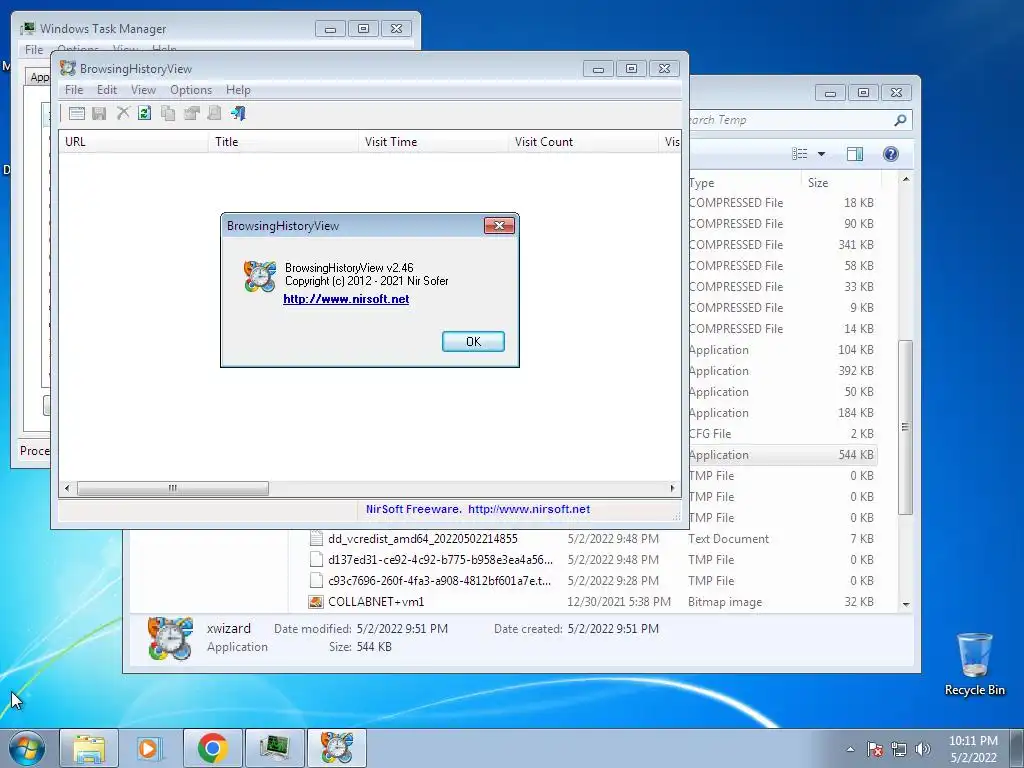The height and width of the screenshot is (768, 1024).
Task: Open the NirSoft Freeware status bar link
Action: pos(477,509)
